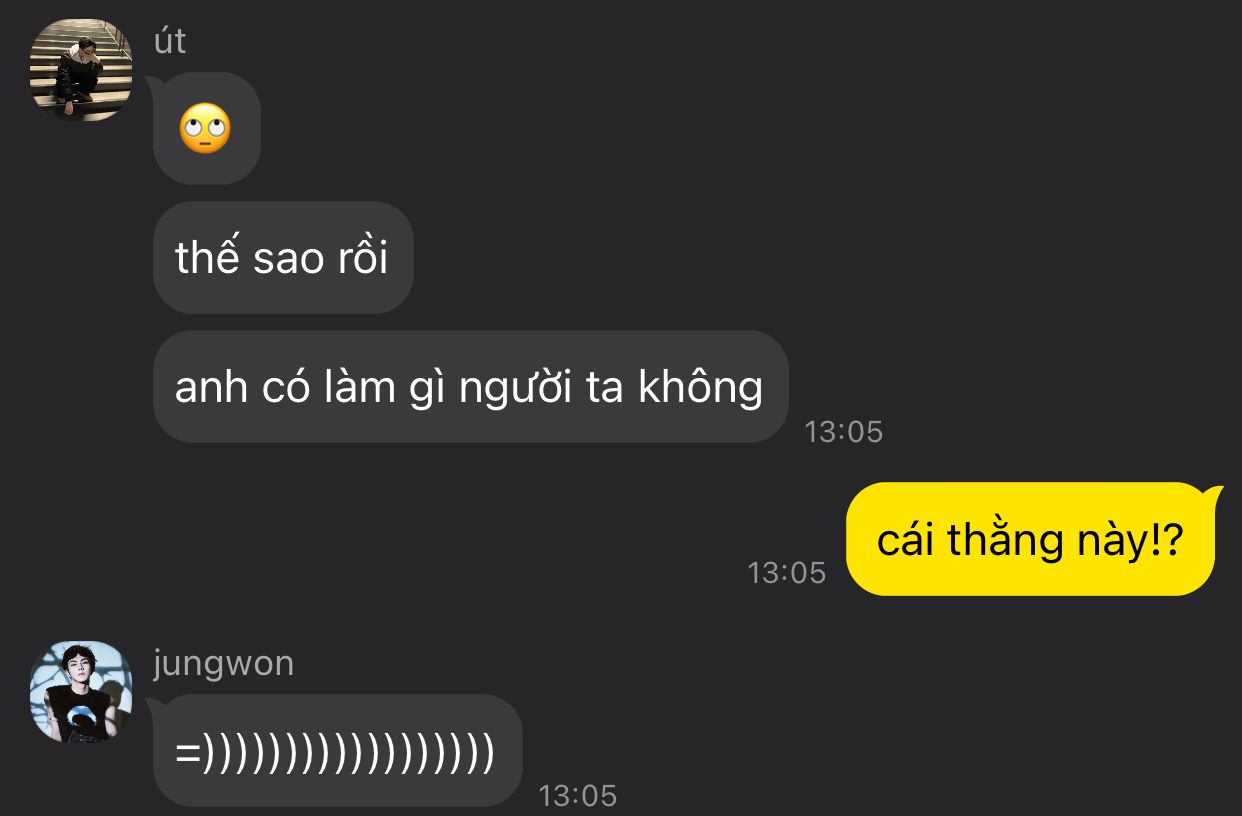1242x816 pixels.
Task: Click the sender name "út"
Action: (x=170, y=42)
